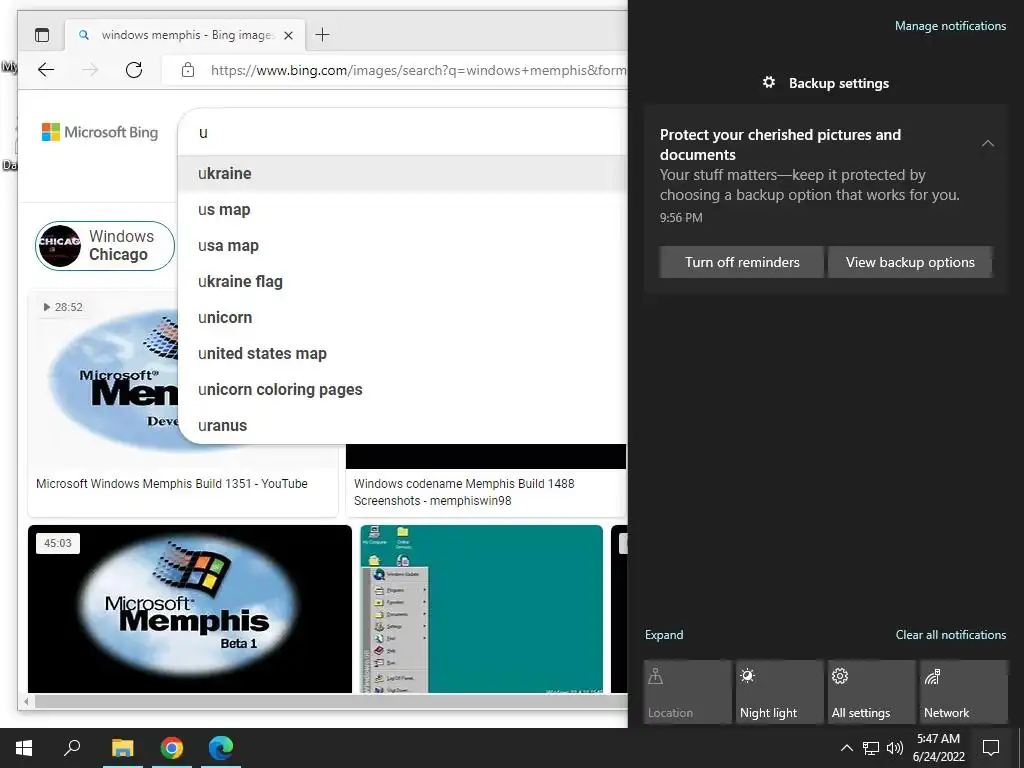Open Backup settings gear icon
The height and width of the screenshot is (768, 1024).
coord(769,82)
